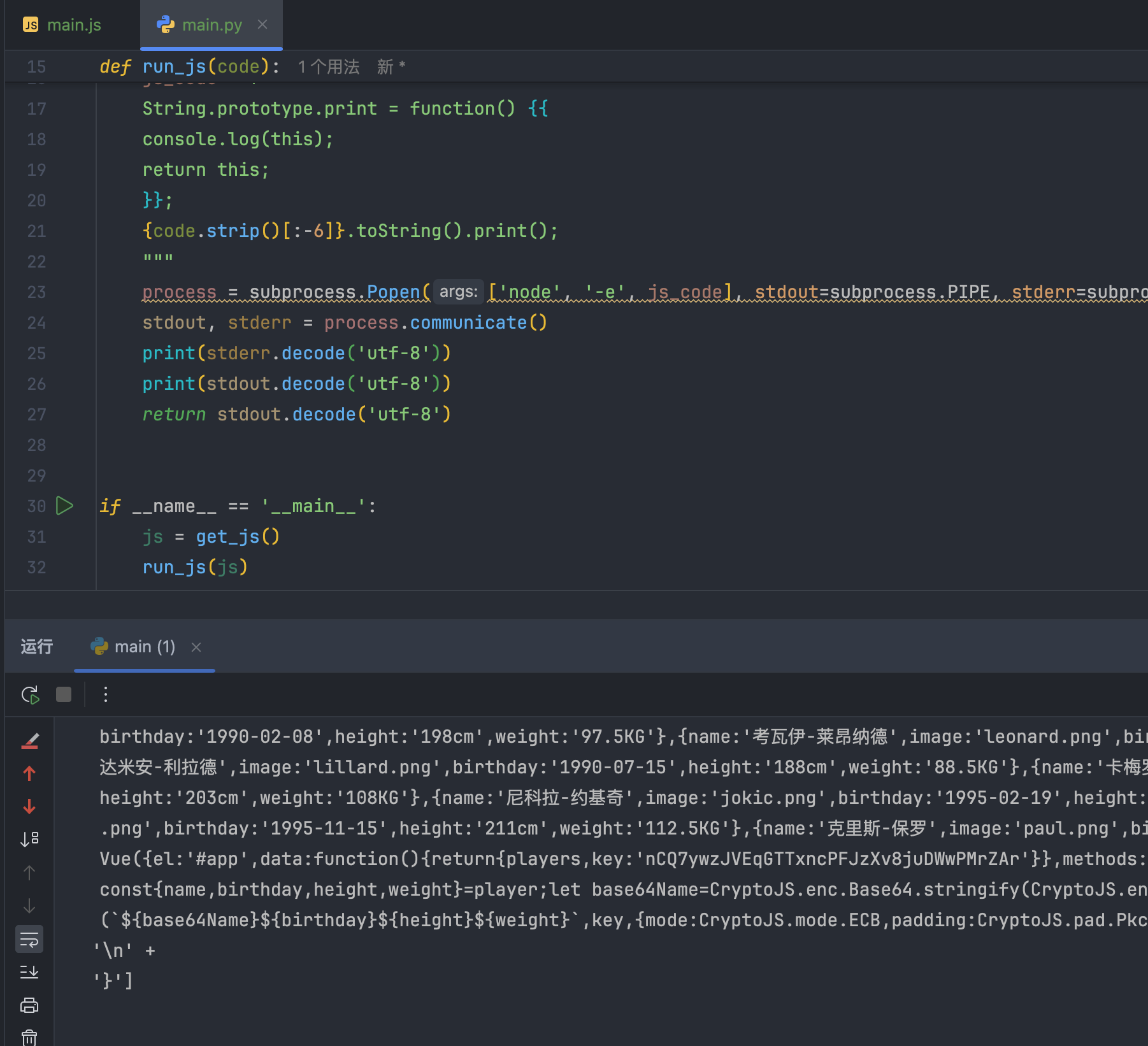Print the console output
Viewport: 1148px width, 1046px height.
pyautogui.click(x=29, y=1005)
